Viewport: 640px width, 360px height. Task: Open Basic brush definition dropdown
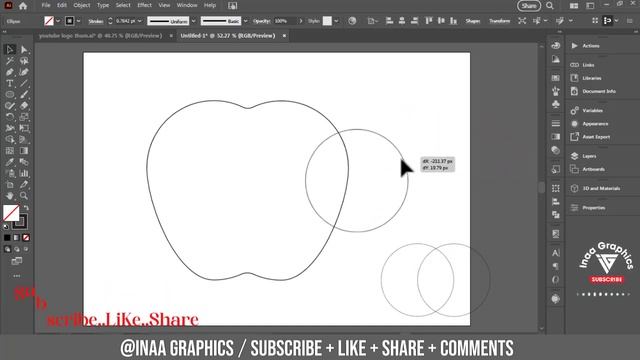tap(245, 21)
